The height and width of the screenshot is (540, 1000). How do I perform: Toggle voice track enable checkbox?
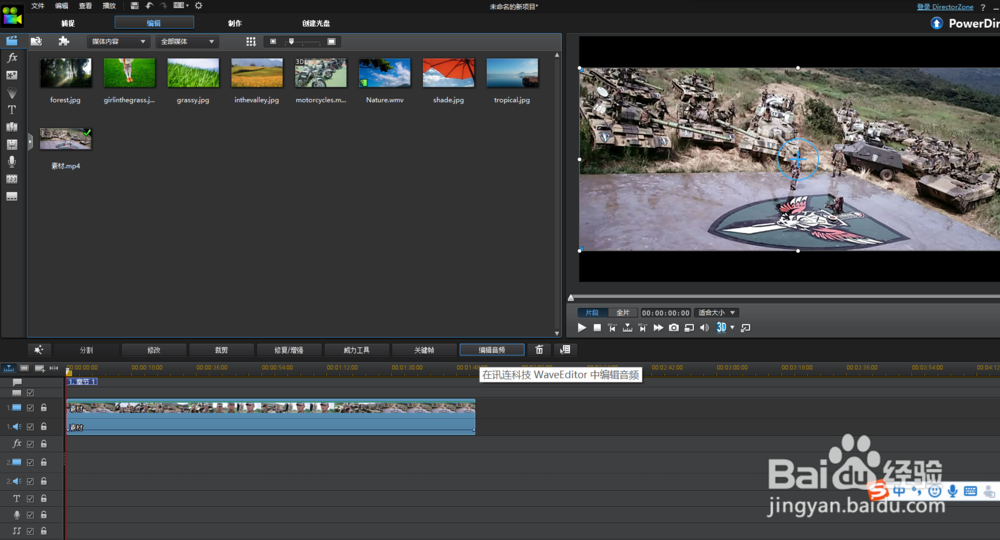click(x=30, y=514)
